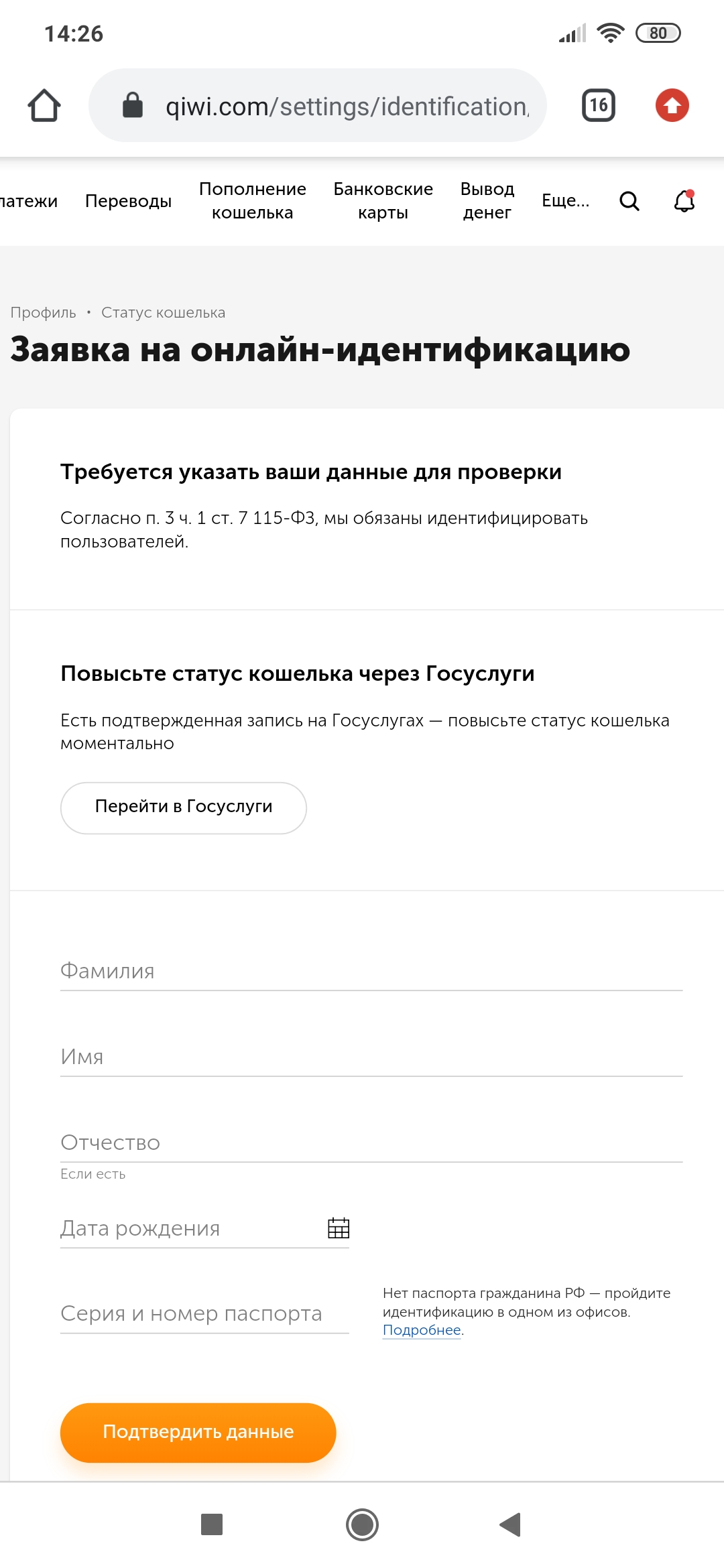The width and height of the screenshot is (724, 1568).
Task: Focus the Фамилия input field
Action: (371, 972)
